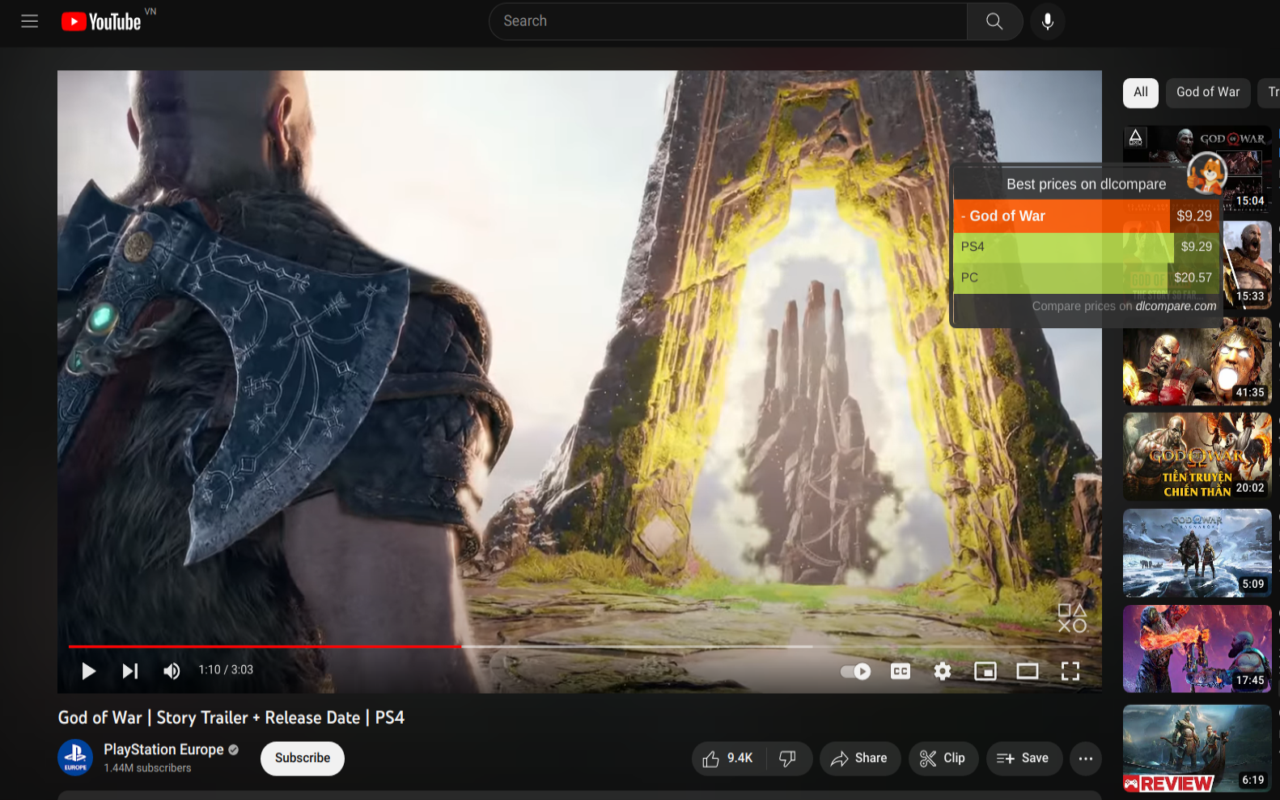Enter full screen mode
1280x800 pixels.
click(1070, 671)
